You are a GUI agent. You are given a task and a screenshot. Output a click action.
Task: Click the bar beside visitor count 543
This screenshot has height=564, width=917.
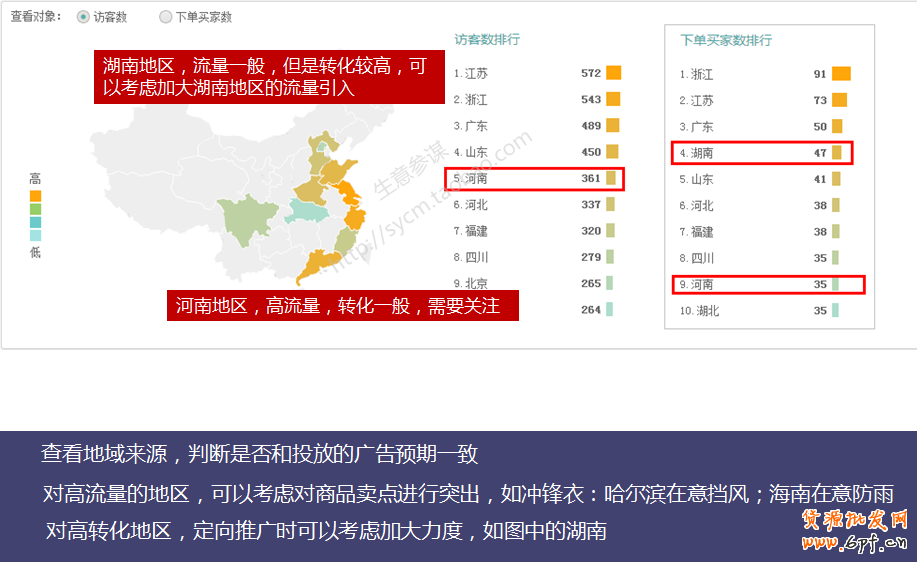pyautogui.click(x=613, y=99)
